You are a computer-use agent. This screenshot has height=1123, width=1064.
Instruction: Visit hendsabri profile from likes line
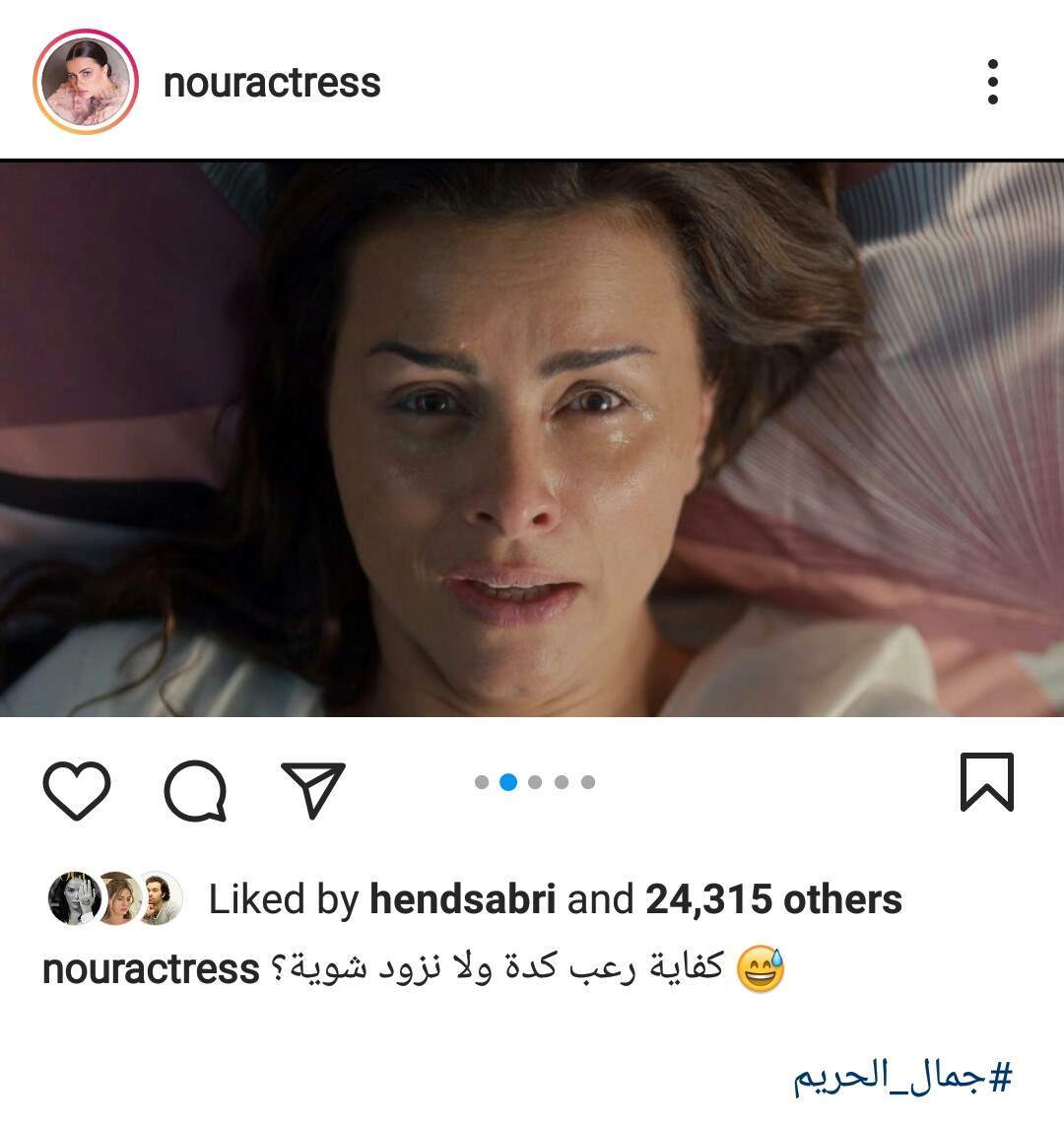point(463,898)
